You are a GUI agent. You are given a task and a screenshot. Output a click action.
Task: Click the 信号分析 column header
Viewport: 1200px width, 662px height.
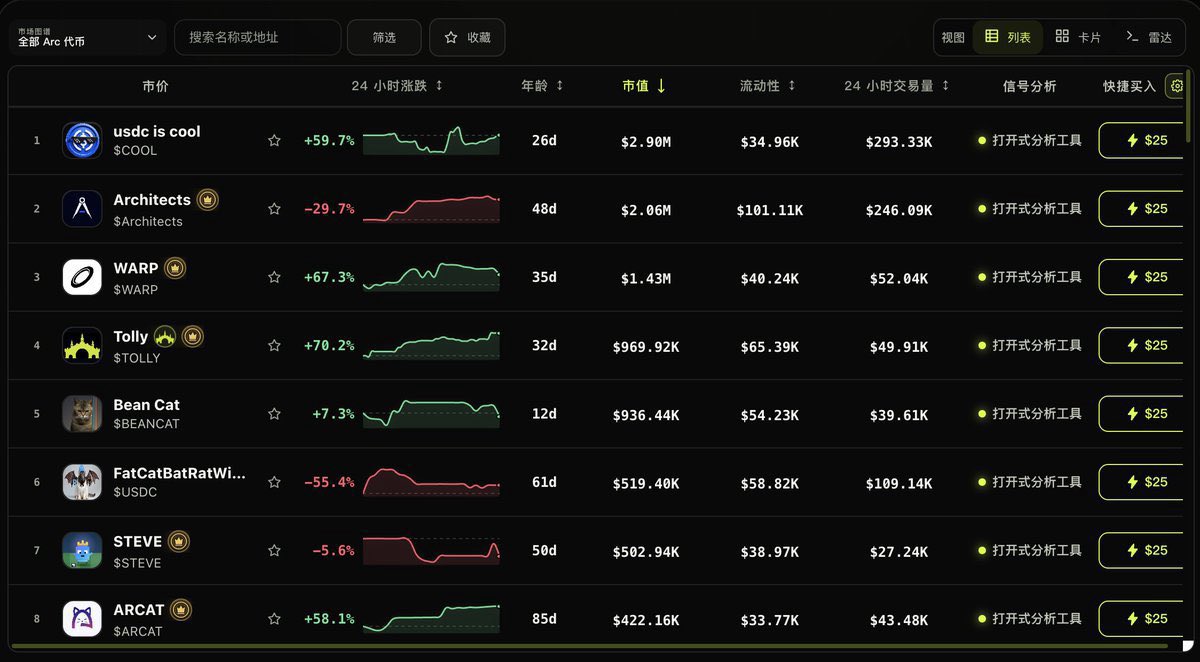pyautogui.click(x=1029, y=87)
